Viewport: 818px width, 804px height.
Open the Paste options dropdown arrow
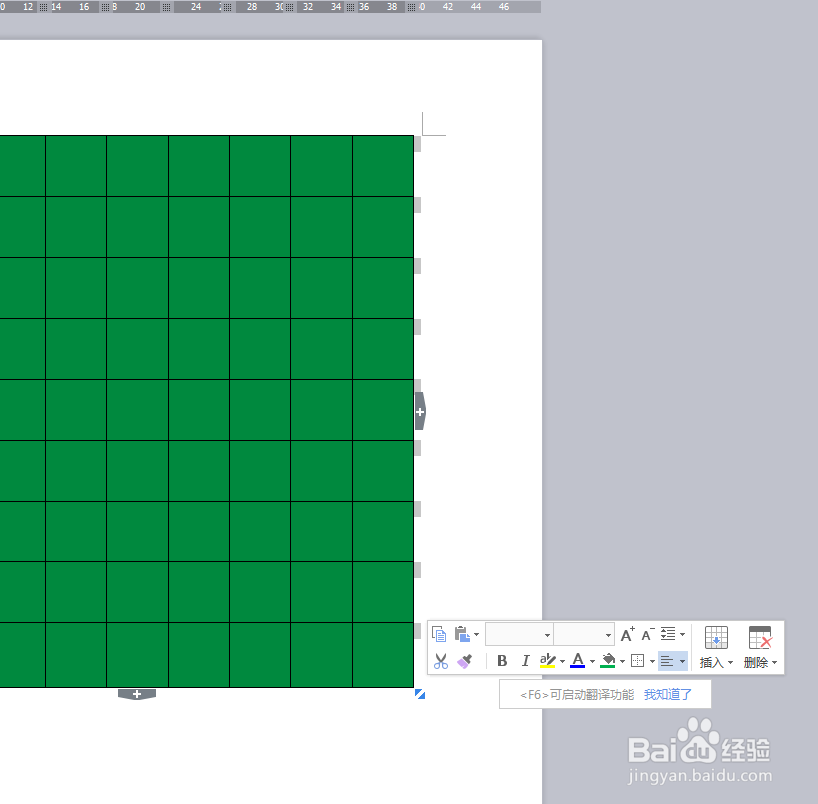click(x=476, y=634)
